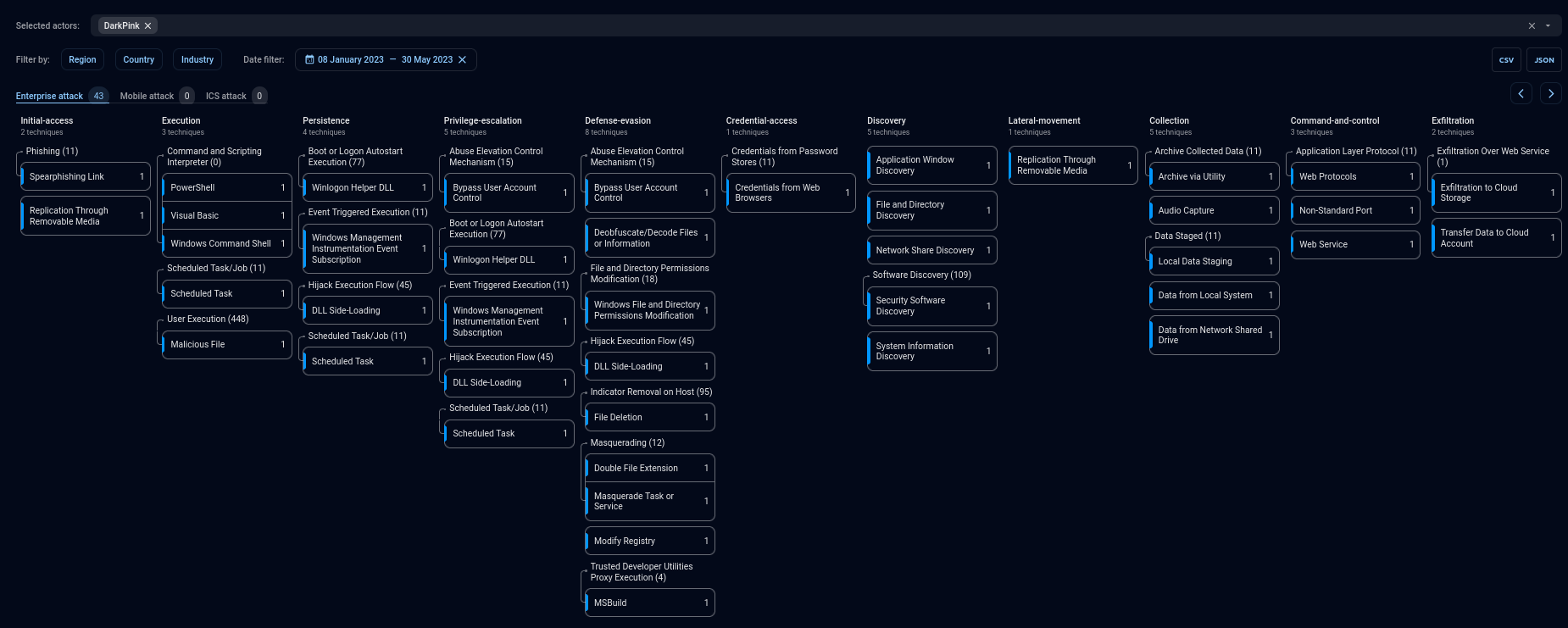Select Masquerade Task or Service
Screen dimensions: 1568x628
(650, 501)
